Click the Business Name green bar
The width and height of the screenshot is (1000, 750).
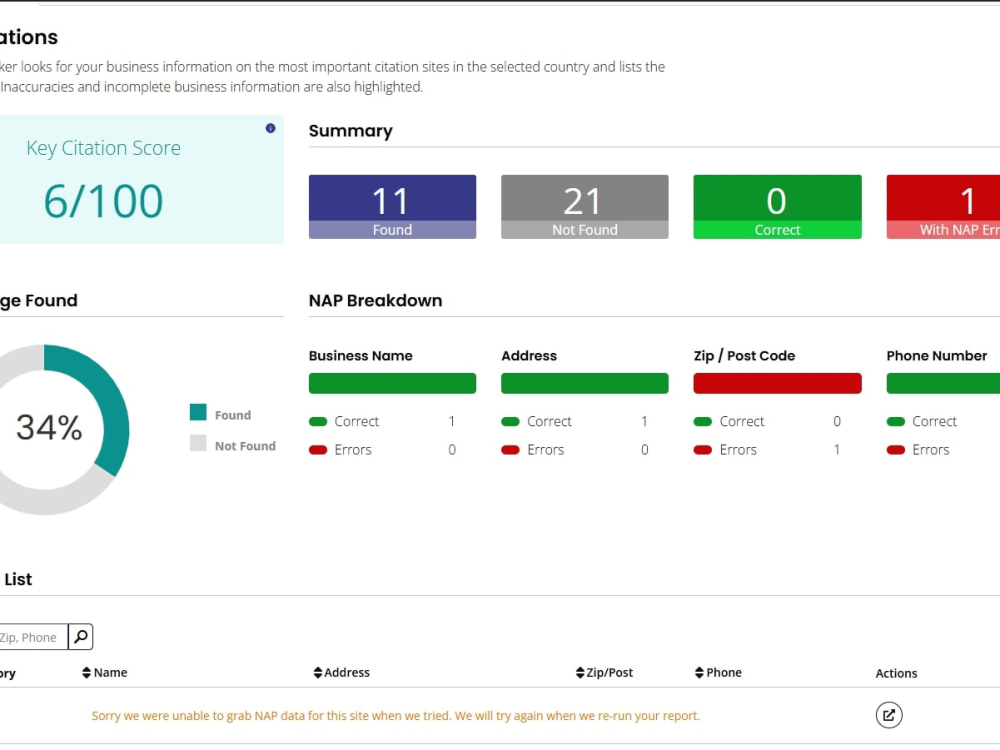coord(392,383)
